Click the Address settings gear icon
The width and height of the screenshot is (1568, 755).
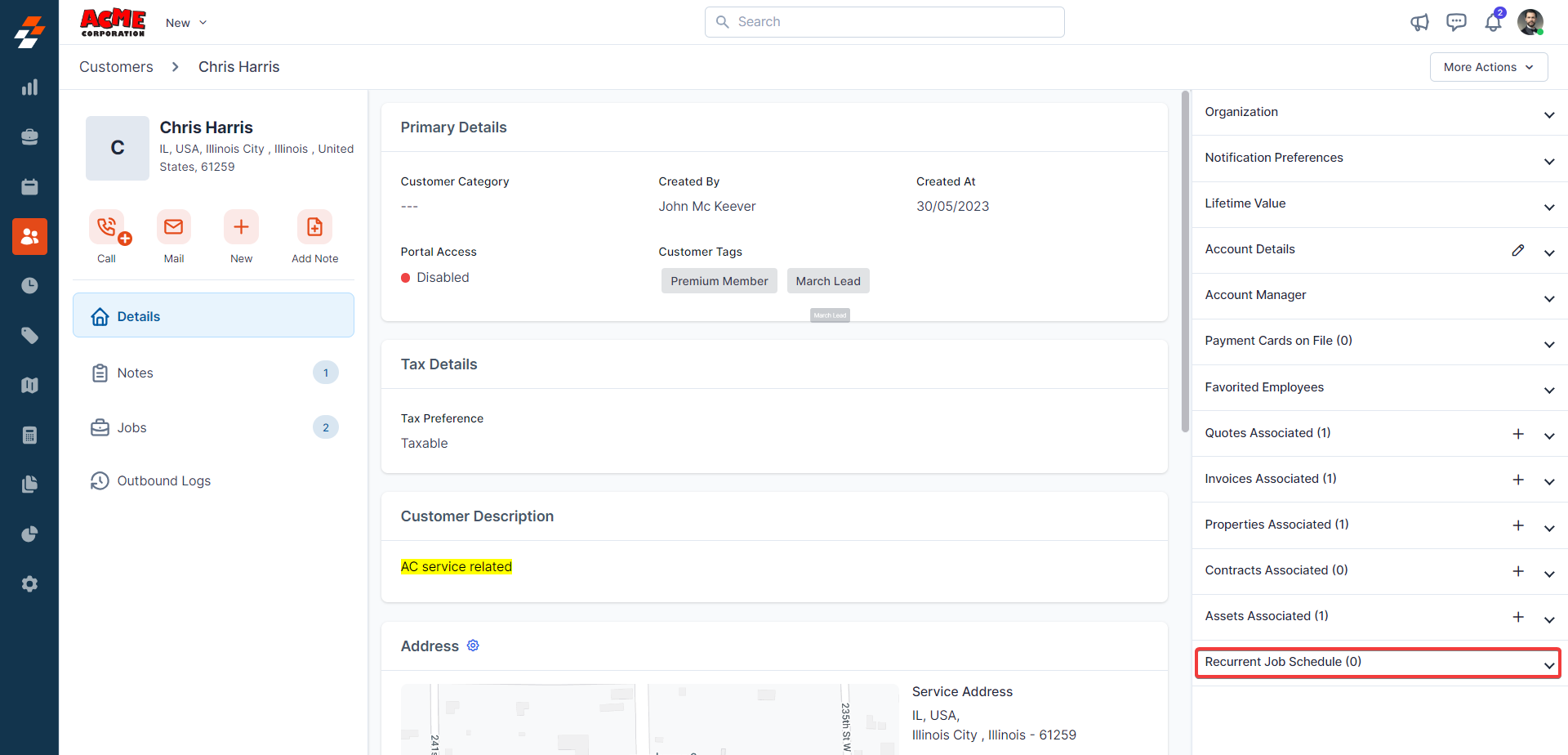click(473, 646)
